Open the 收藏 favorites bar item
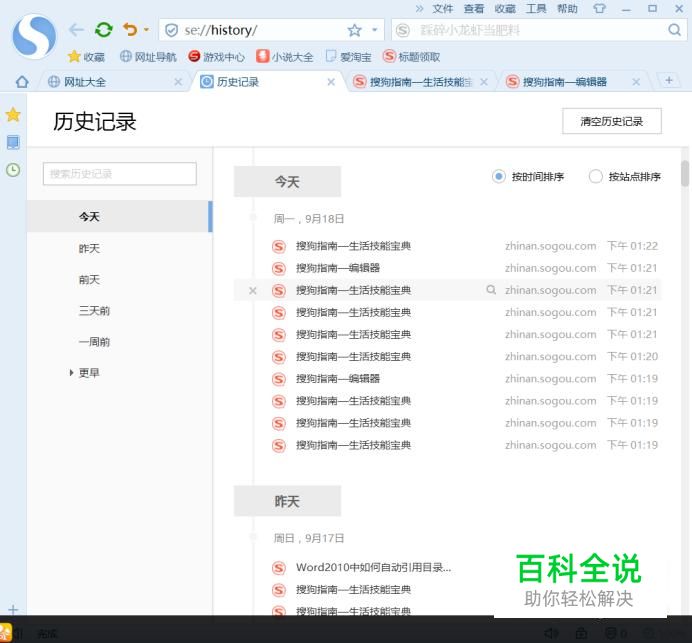692x643 pixels. pos(86,56)
